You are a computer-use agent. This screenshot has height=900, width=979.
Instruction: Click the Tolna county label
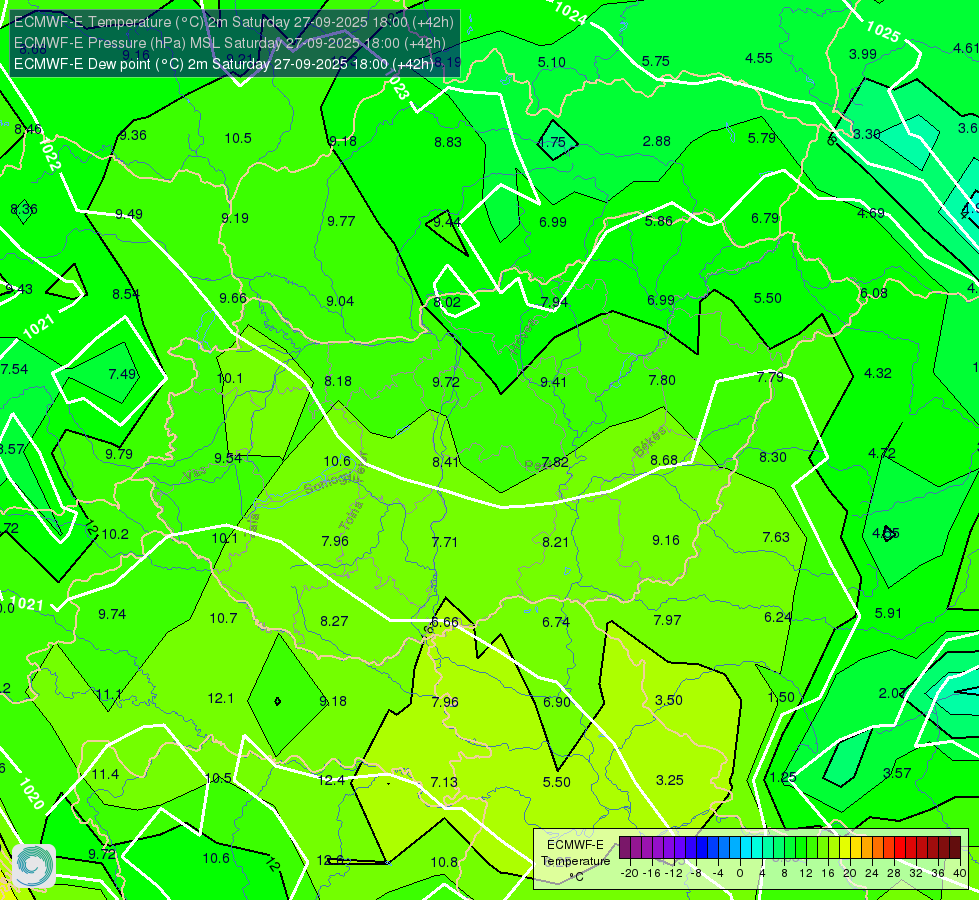tap(351, 515)
